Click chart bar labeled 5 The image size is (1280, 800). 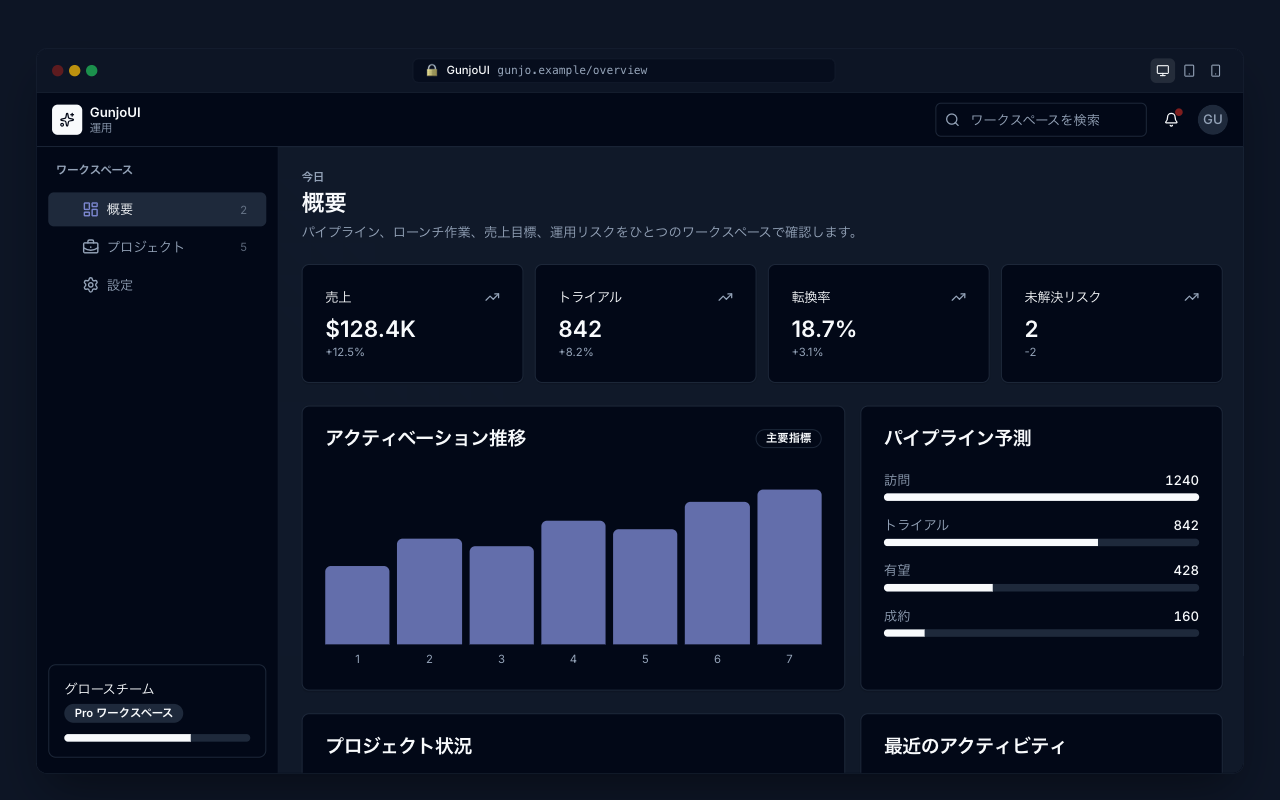point(645,587)
